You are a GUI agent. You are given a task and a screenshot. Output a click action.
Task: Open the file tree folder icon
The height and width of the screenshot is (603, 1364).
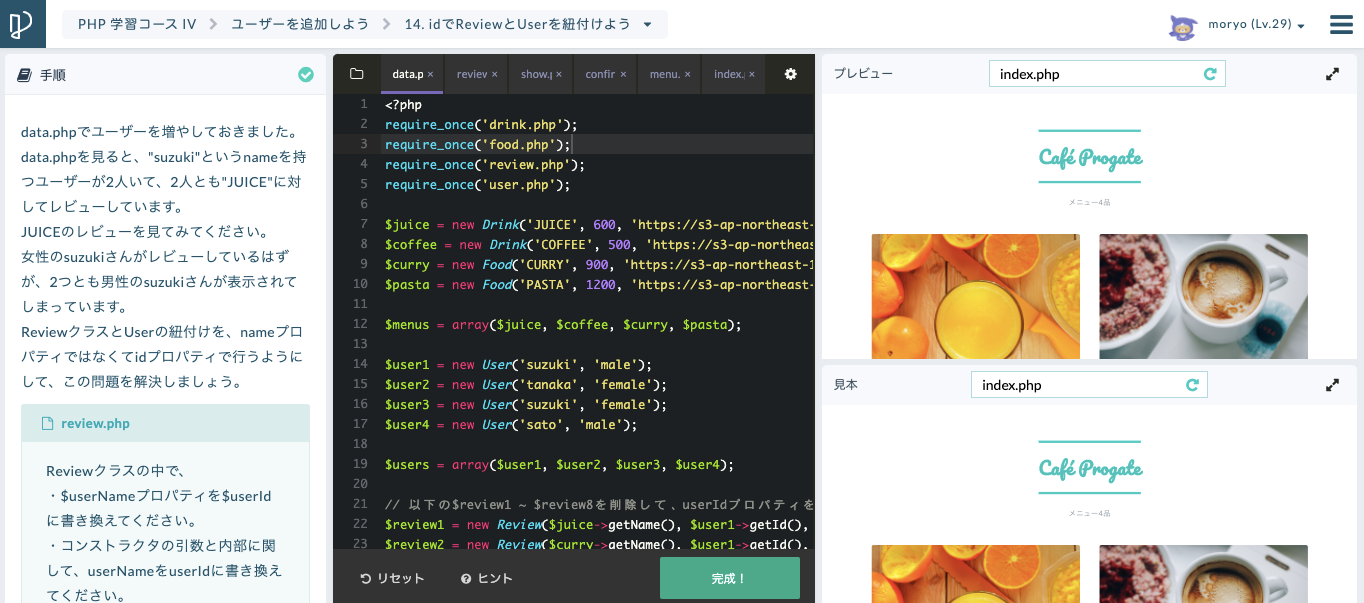(x=356, y=74)
